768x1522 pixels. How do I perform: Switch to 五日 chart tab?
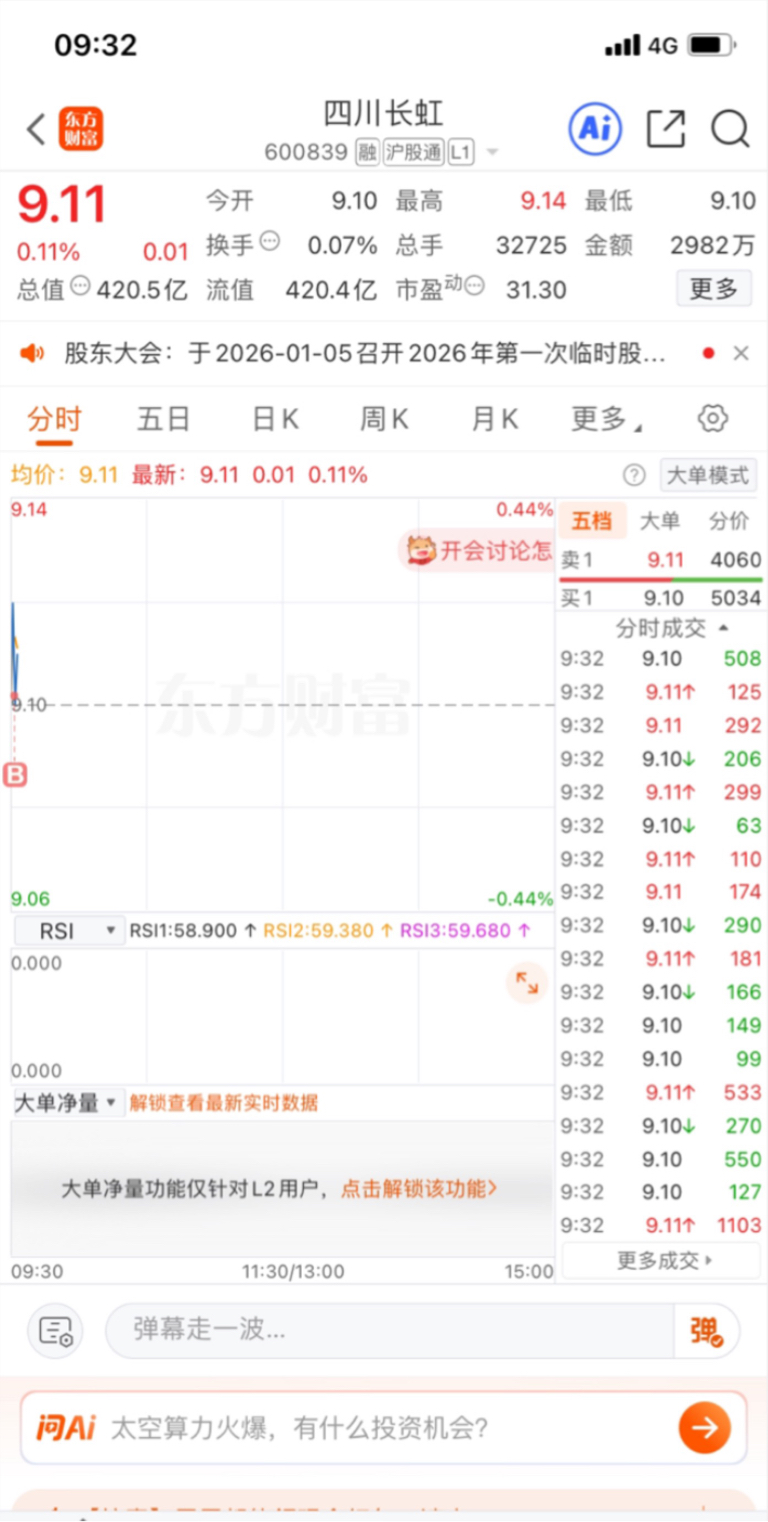[x=163, y=419]
